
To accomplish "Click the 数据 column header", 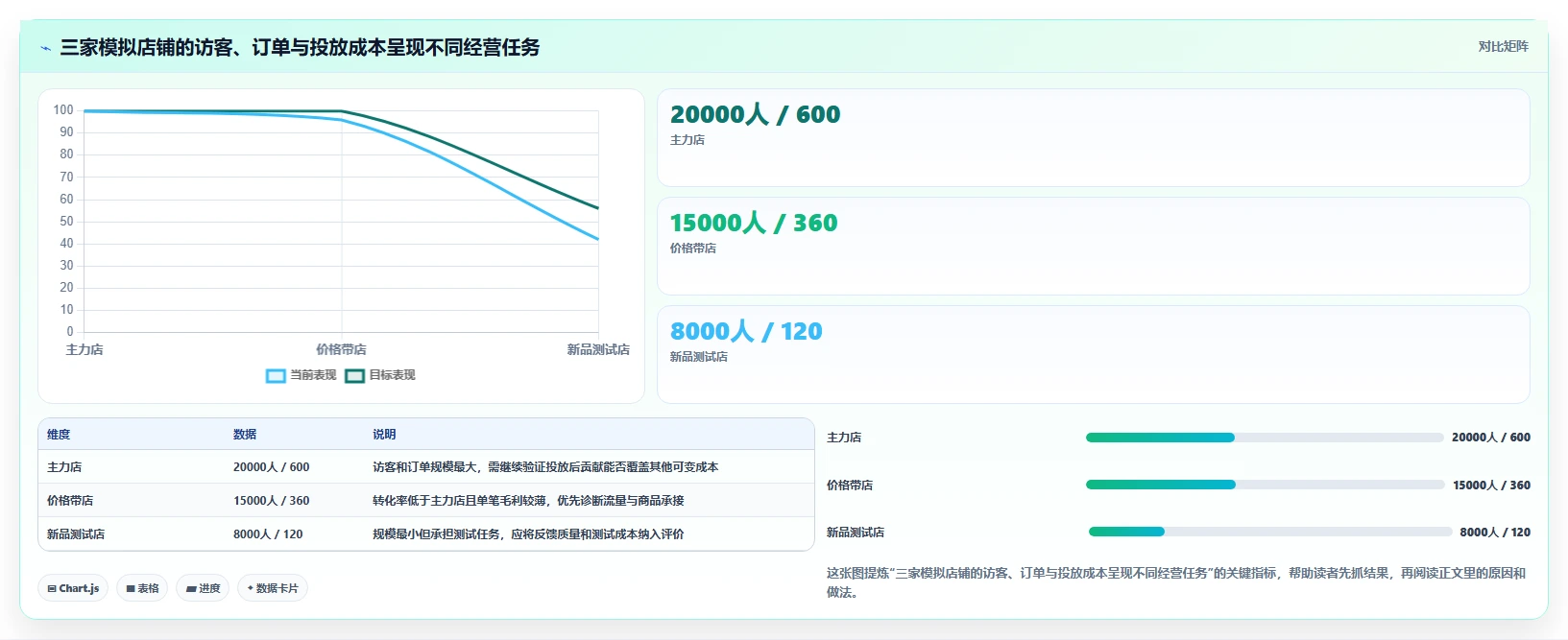I will click(245, 435).
